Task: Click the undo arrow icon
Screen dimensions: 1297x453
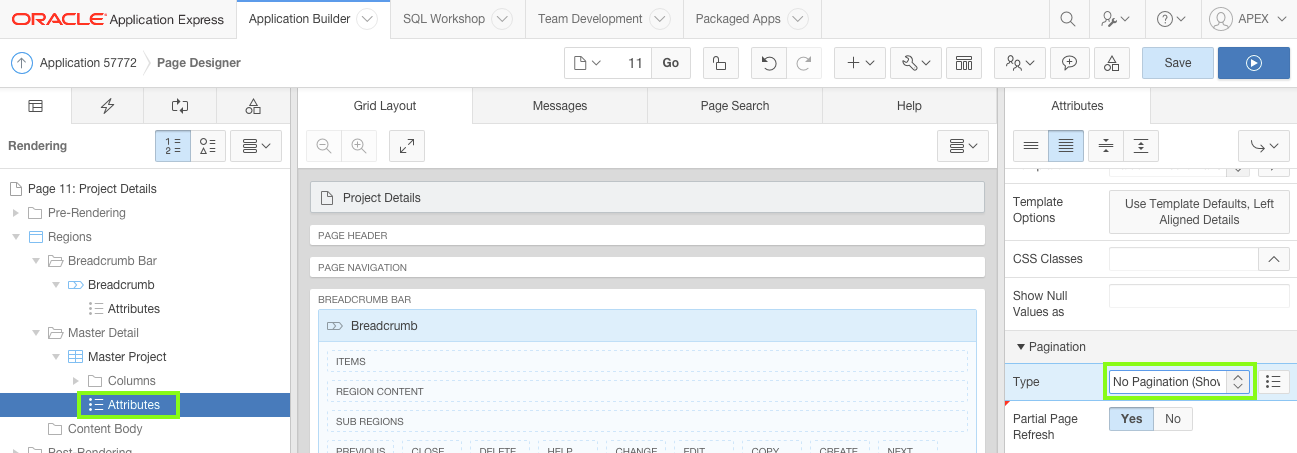Action: [768, 63]
